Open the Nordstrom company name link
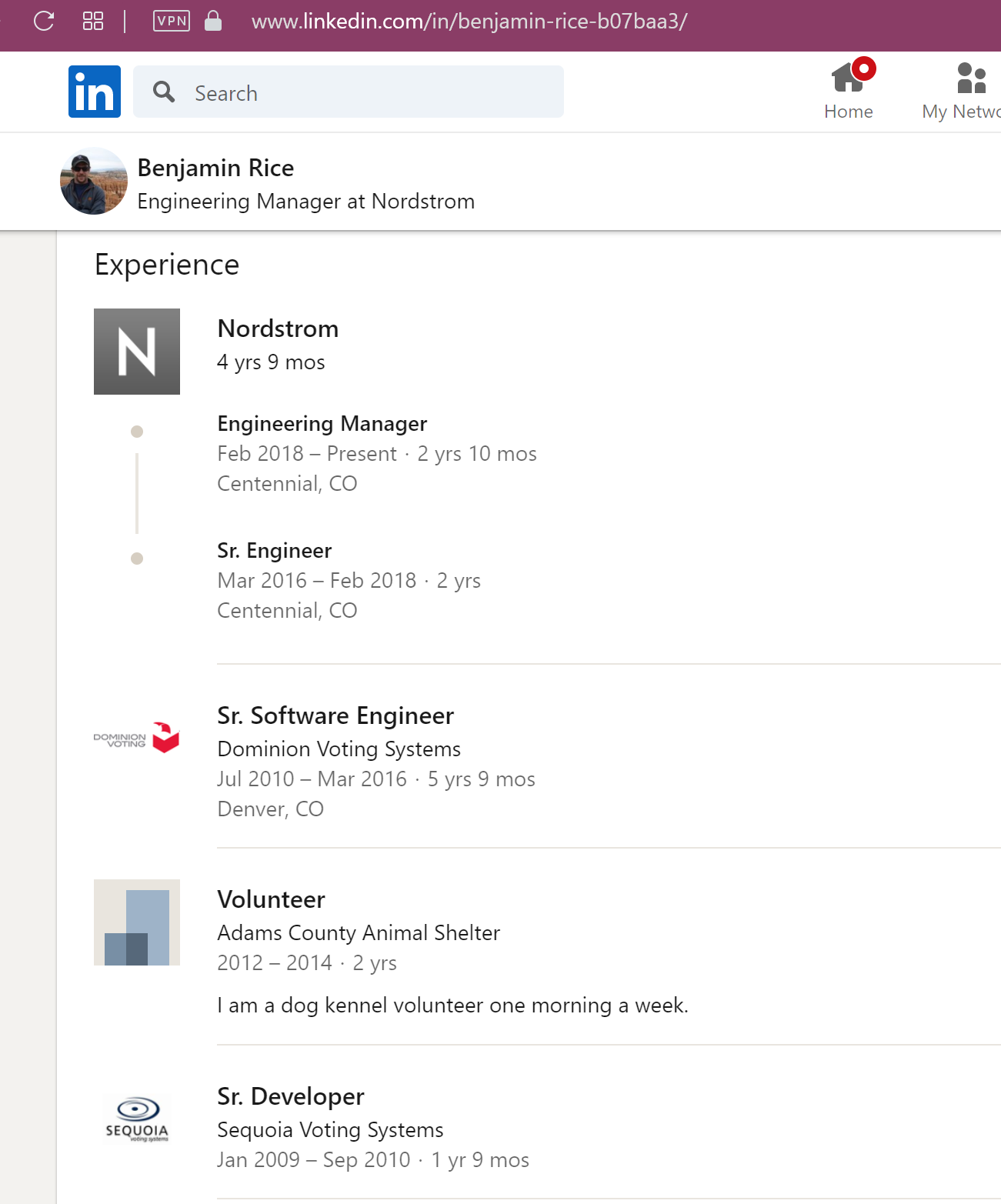This screenshot has height=1204, width=1001. click(x=278, y=329)
